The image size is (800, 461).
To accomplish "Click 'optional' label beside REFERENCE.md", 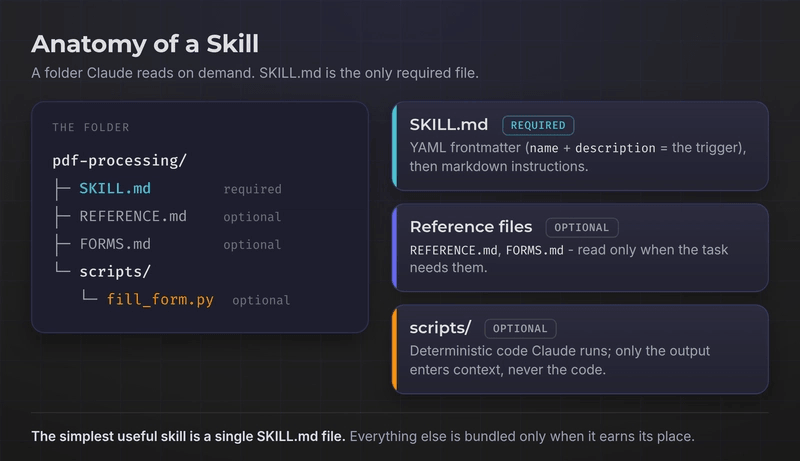I will [x=252, y=217].
